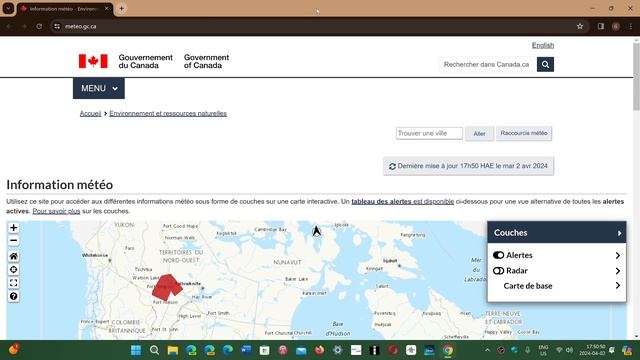Image resolution: width=640 pixels, height=360 pixels.
Task: Show hidden system tray icons
Action: pos(487,350)
